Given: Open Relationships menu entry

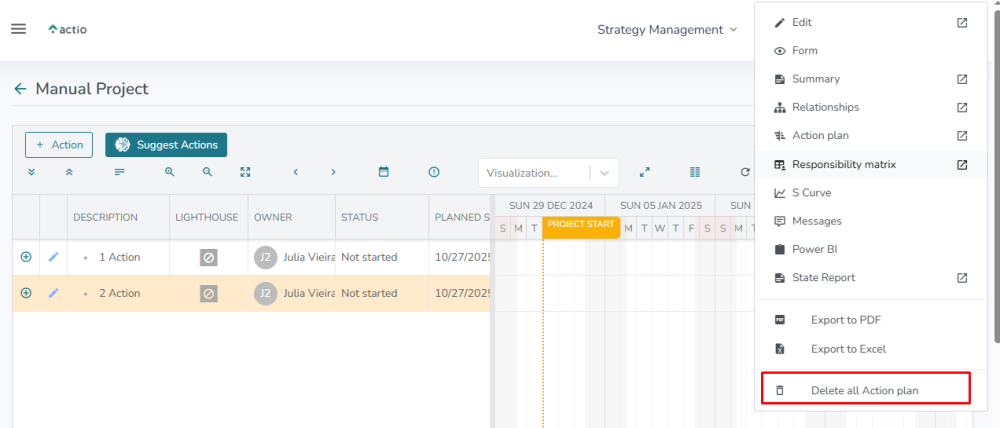Looking at the screenshot, I should (x=871, y=107).
